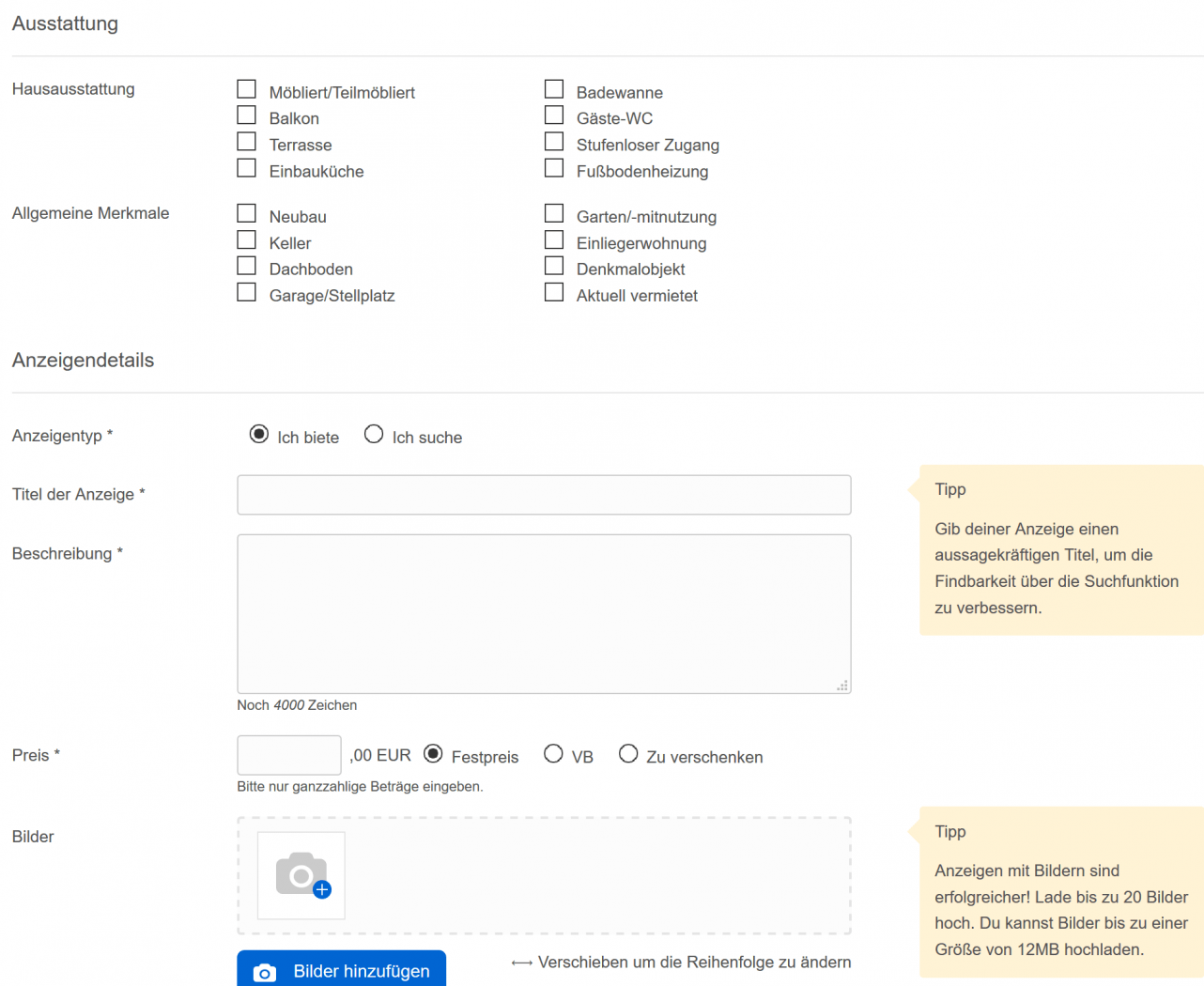Screen dimensions: 1204x986
Task: Click the 'Noch 4000 Zeichen' counter text
Action: tap(297, 705)
